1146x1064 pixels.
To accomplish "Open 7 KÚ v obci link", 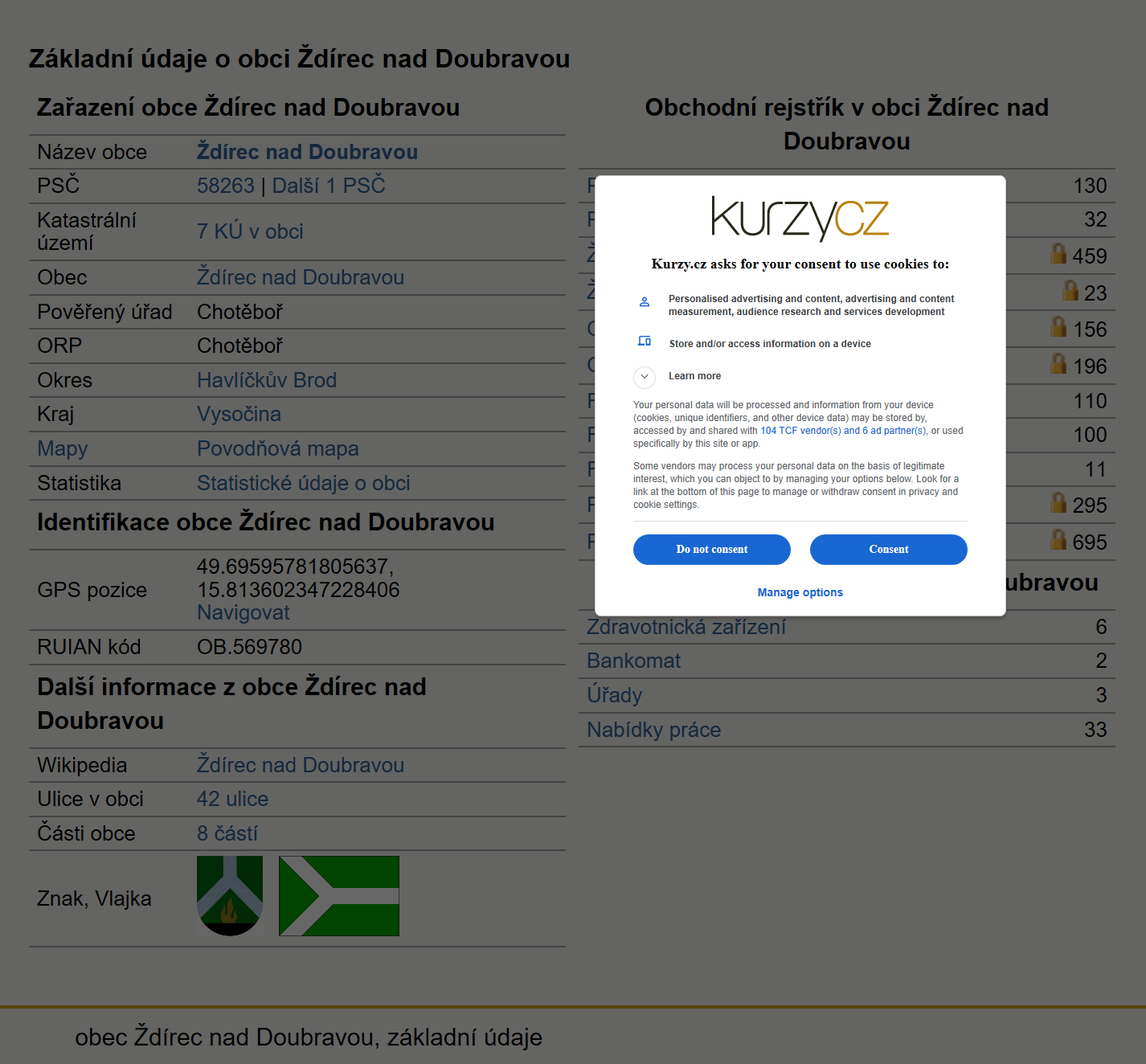I will [x=250, y=231].
